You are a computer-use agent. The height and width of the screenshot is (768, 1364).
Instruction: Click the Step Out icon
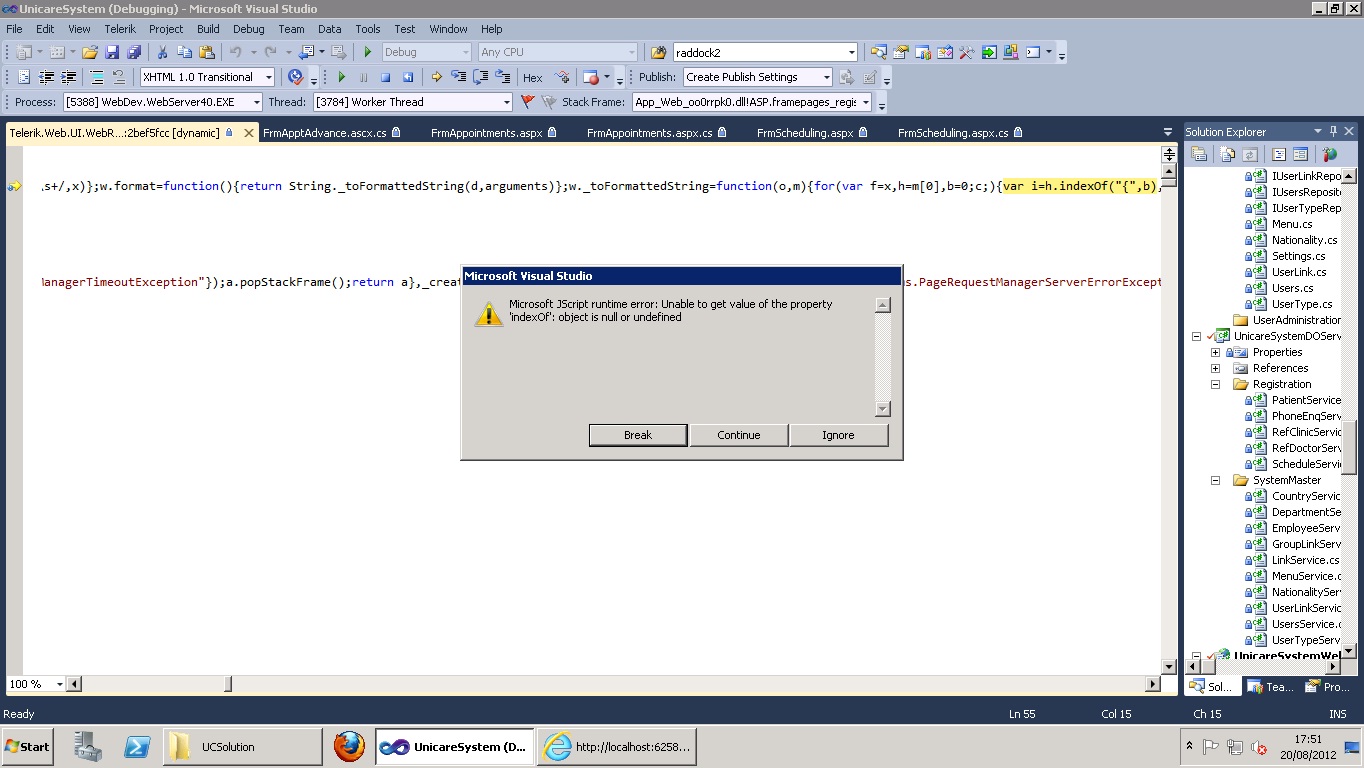pyautogui.click(x=502, y=77)
